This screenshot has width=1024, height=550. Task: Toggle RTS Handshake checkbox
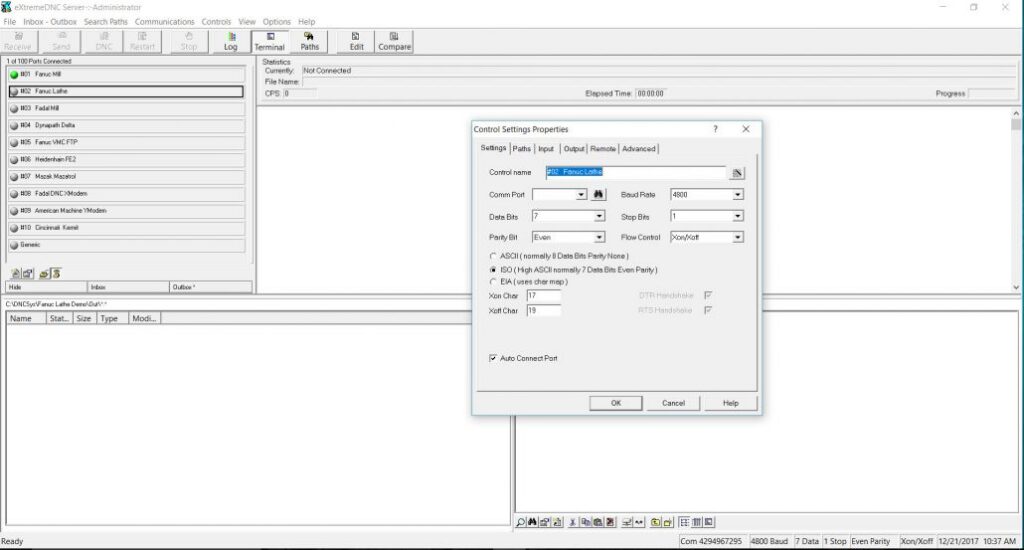tap(708, 310)
